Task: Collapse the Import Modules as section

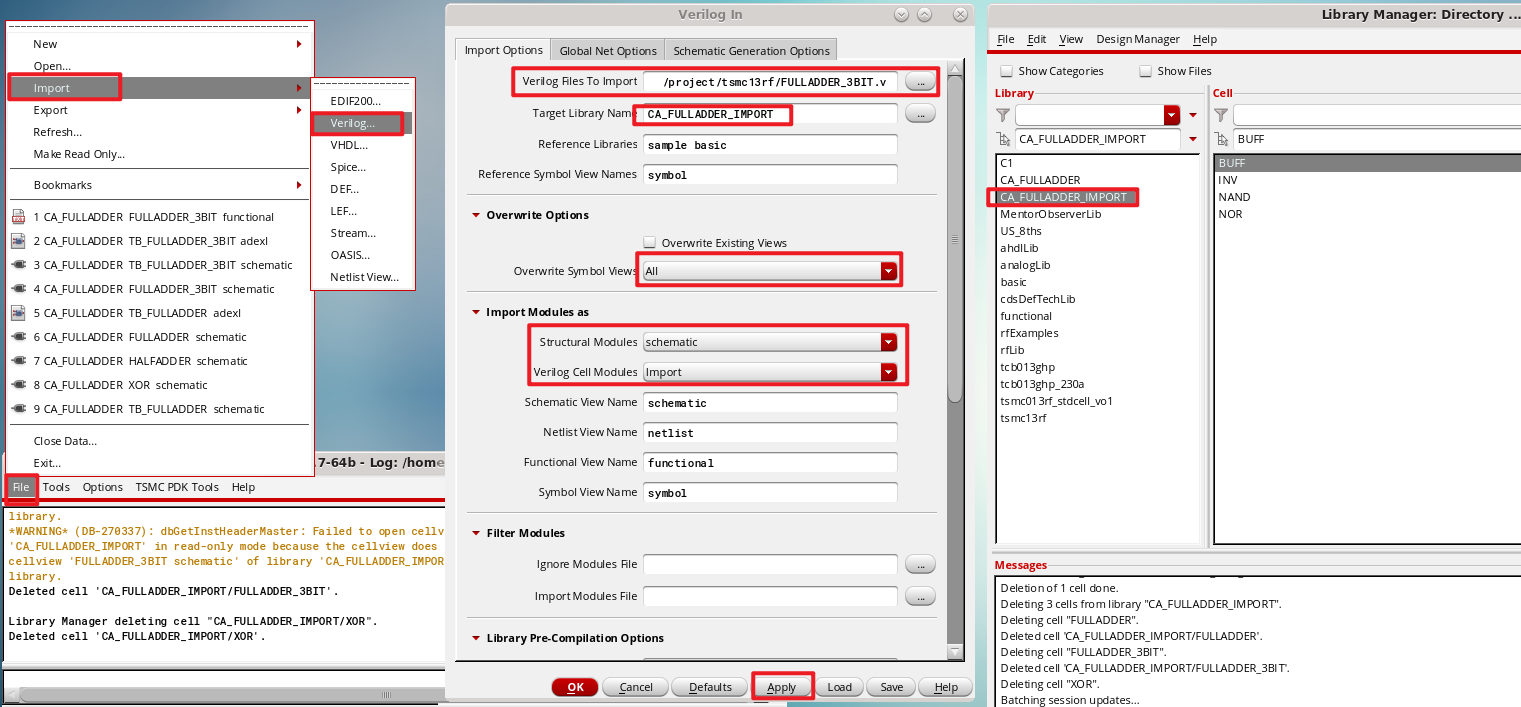Action: (475, 311)
